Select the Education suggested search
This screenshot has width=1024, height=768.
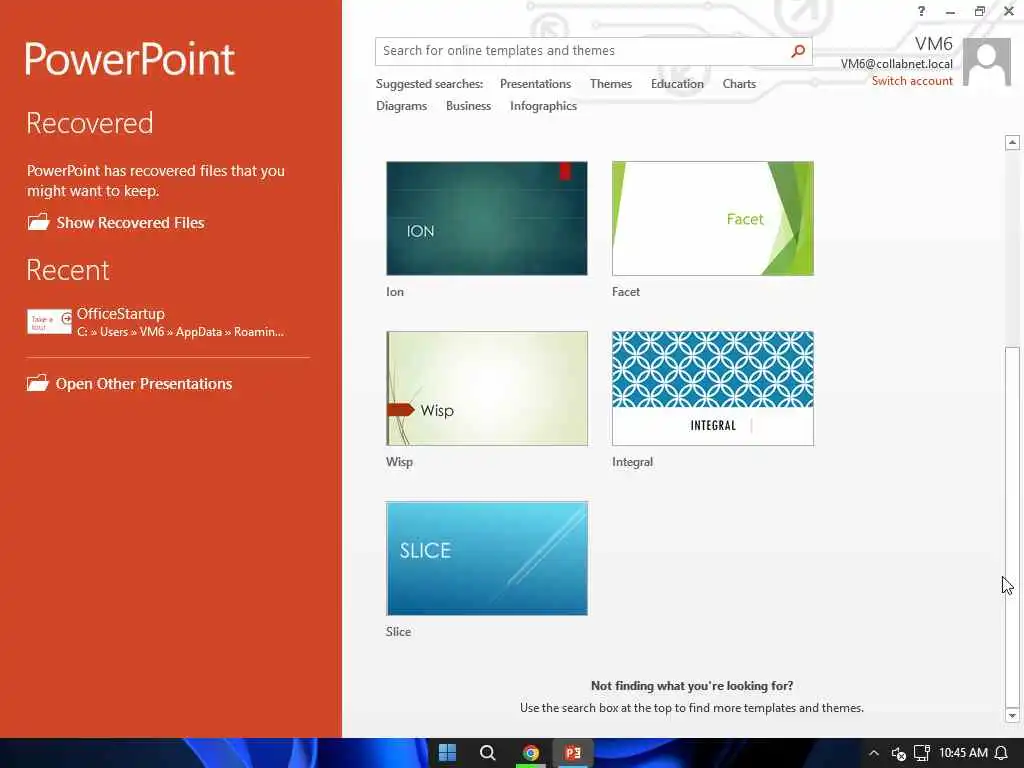(677, 84)
